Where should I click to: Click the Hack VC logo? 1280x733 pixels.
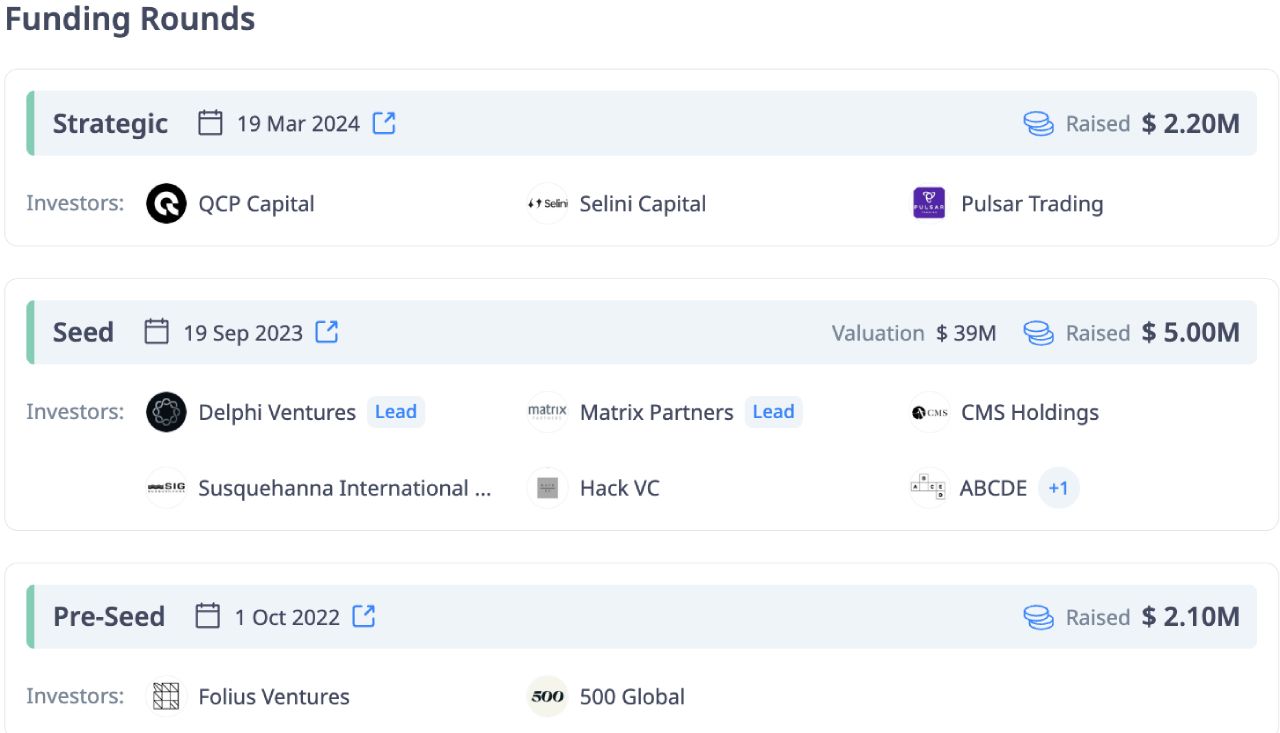pos(547,488)
